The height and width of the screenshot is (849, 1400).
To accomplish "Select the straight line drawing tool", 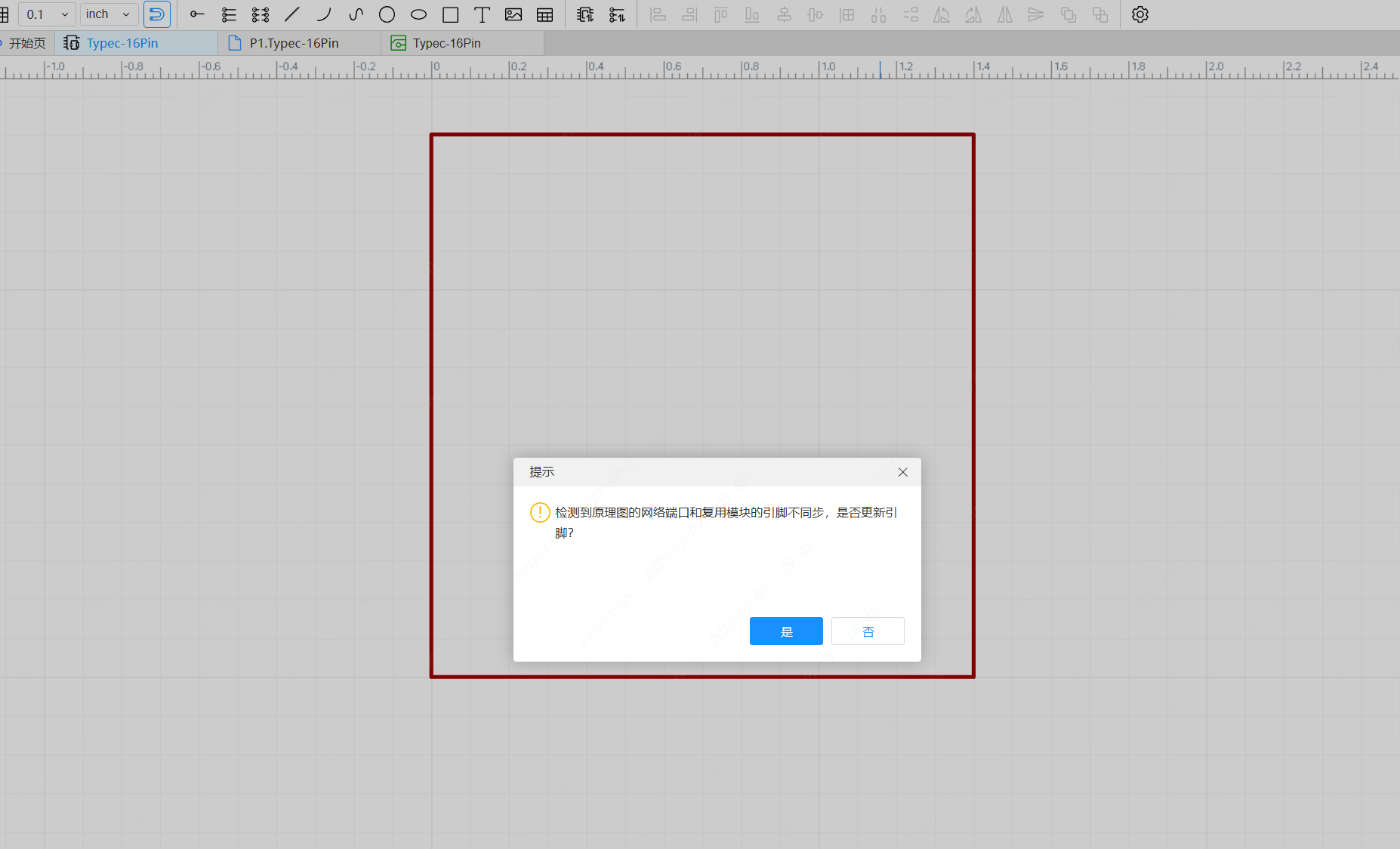I will [x=292, y=14].
